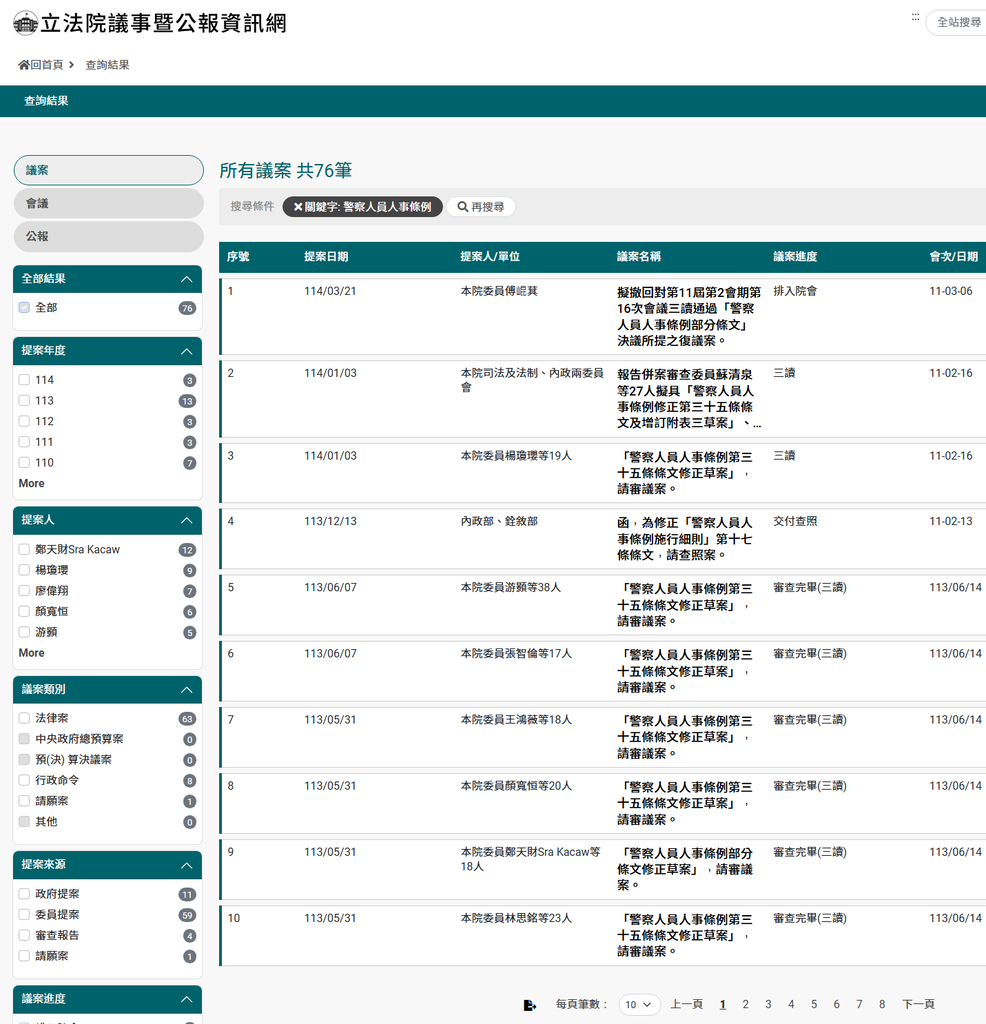Click the export file icon
The width and height of the screenshot is (986, 1024).
click(x=530, y=1005)
